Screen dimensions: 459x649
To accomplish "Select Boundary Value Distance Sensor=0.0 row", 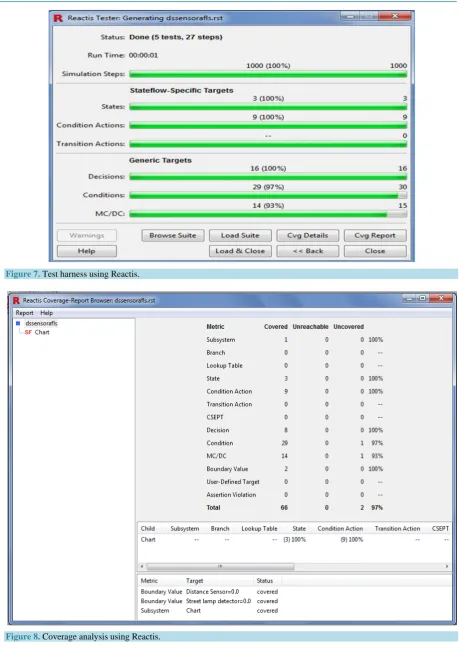I will (x=209, y=592).
